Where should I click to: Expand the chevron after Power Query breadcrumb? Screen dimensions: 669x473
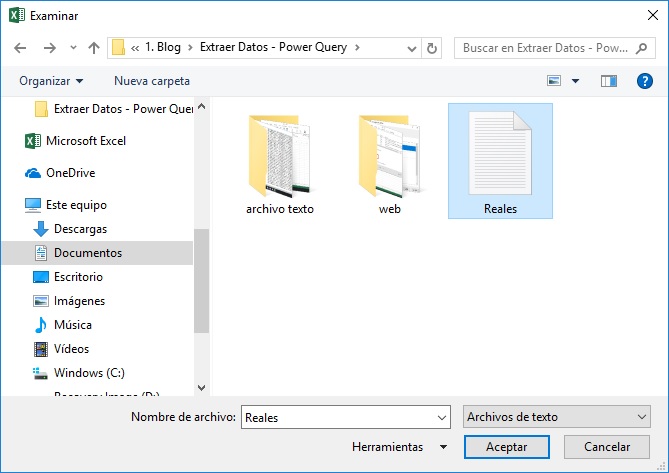click(358, 47)
